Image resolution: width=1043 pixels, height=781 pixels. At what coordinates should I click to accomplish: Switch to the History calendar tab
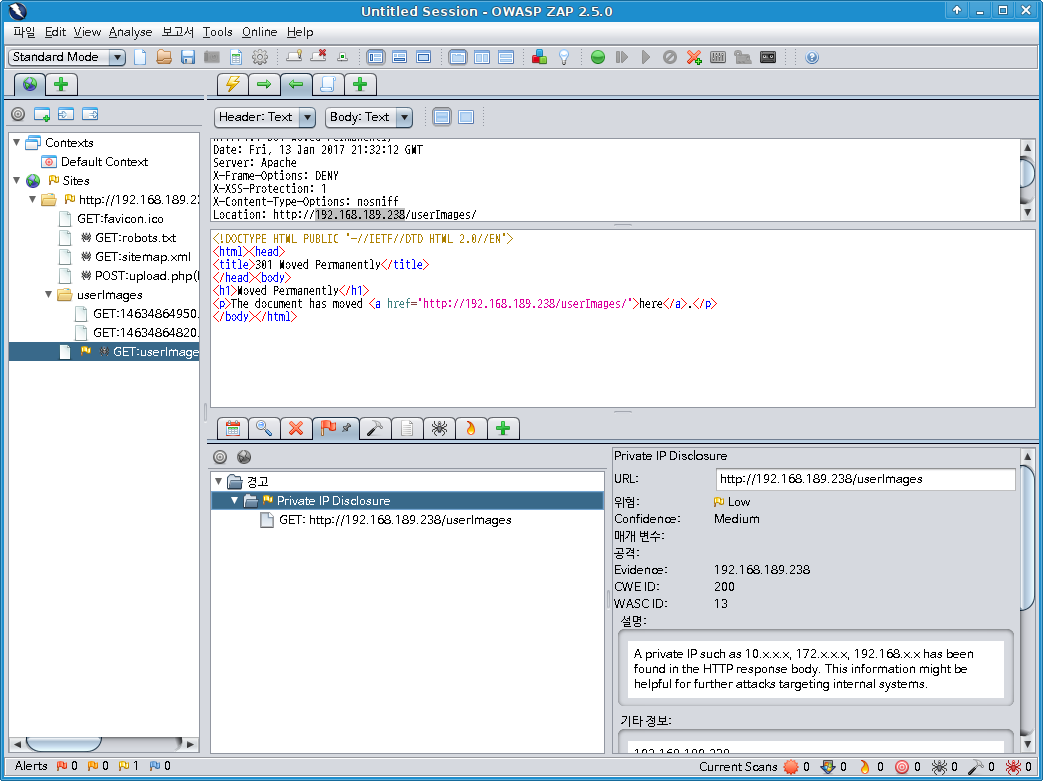pos(233,428)
